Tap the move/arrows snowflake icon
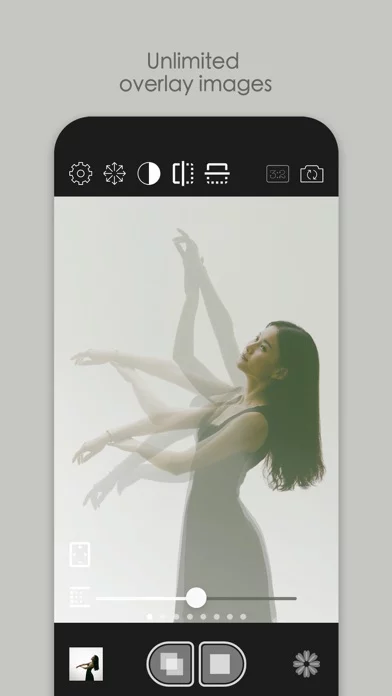The image size is (392, 696). [x=115, y=174]
